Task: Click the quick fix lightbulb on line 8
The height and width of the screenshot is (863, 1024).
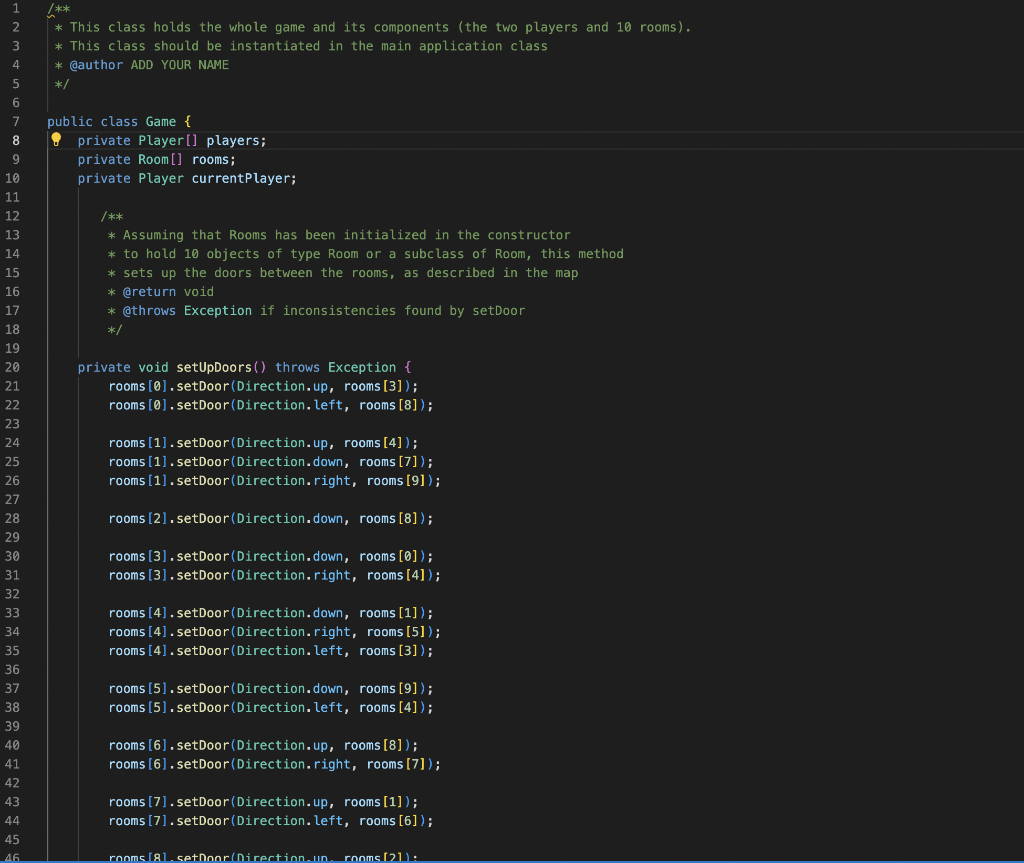Action: tap(56, 139)
